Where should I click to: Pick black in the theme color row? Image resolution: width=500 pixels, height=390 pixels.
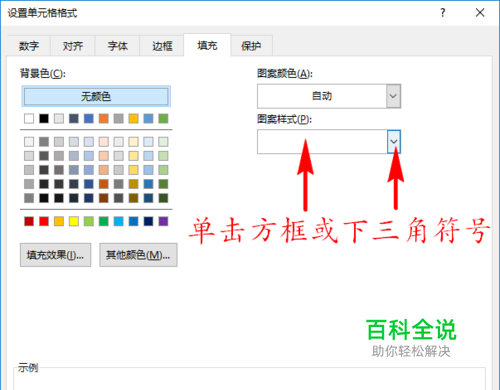[x=44, y=118]
